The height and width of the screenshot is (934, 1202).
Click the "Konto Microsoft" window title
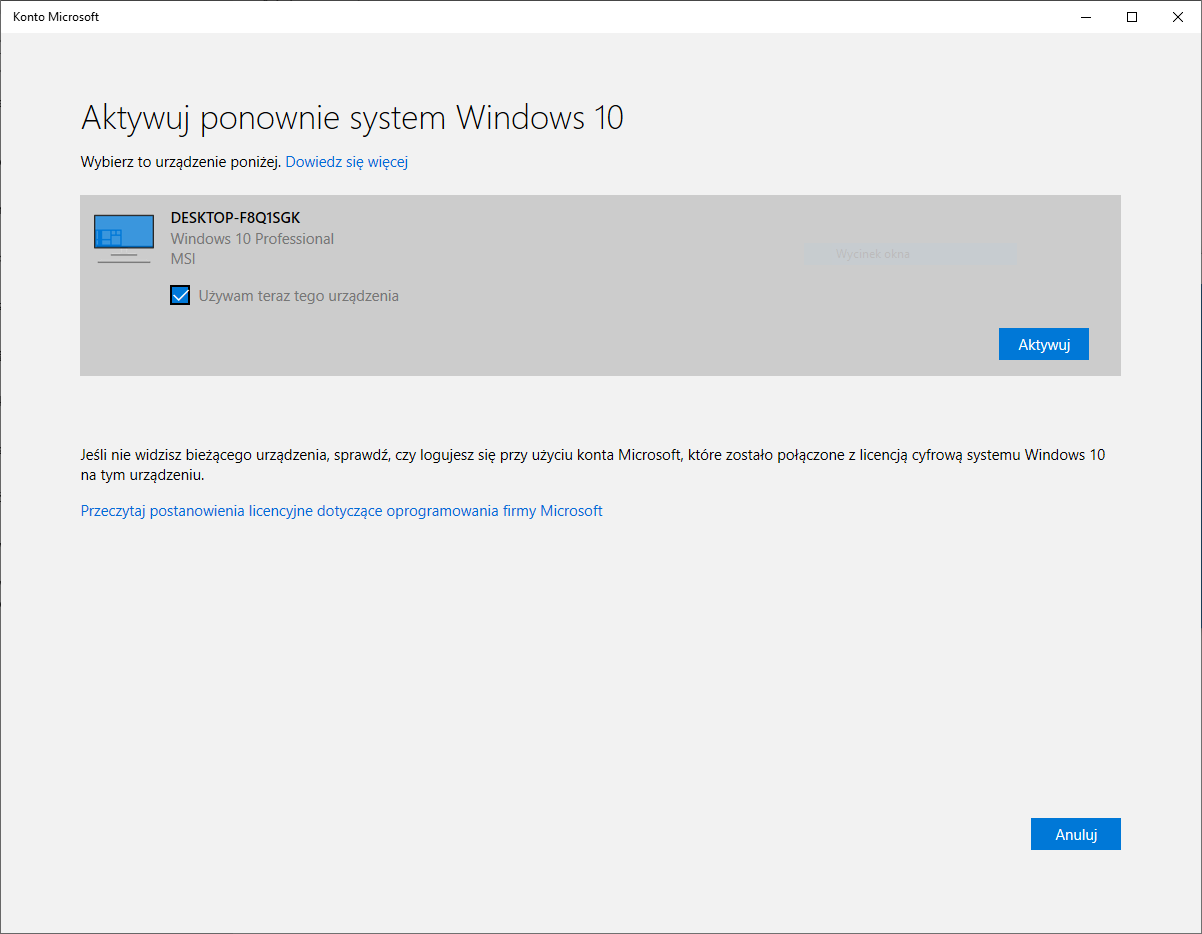click(x=56, y=17)
